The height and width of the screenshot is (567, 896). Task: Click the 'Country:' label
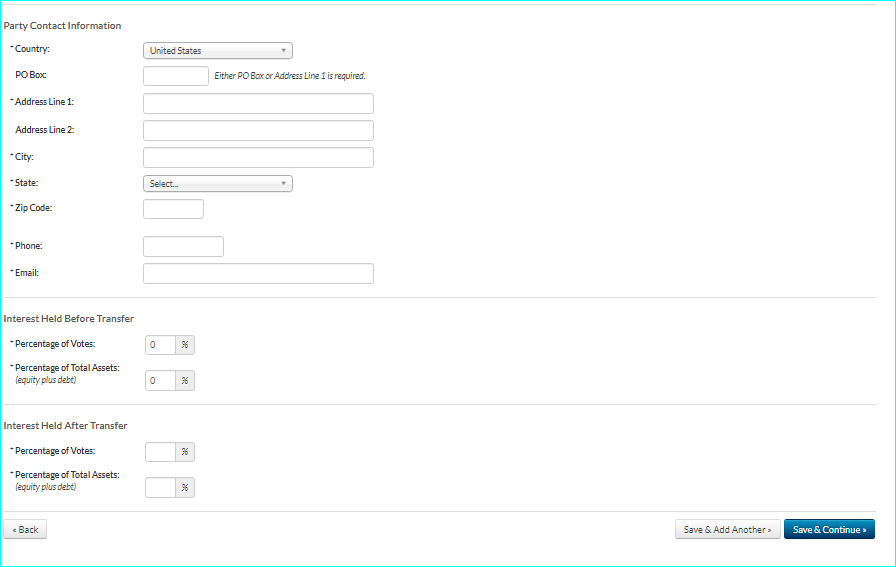click(32, 49)
